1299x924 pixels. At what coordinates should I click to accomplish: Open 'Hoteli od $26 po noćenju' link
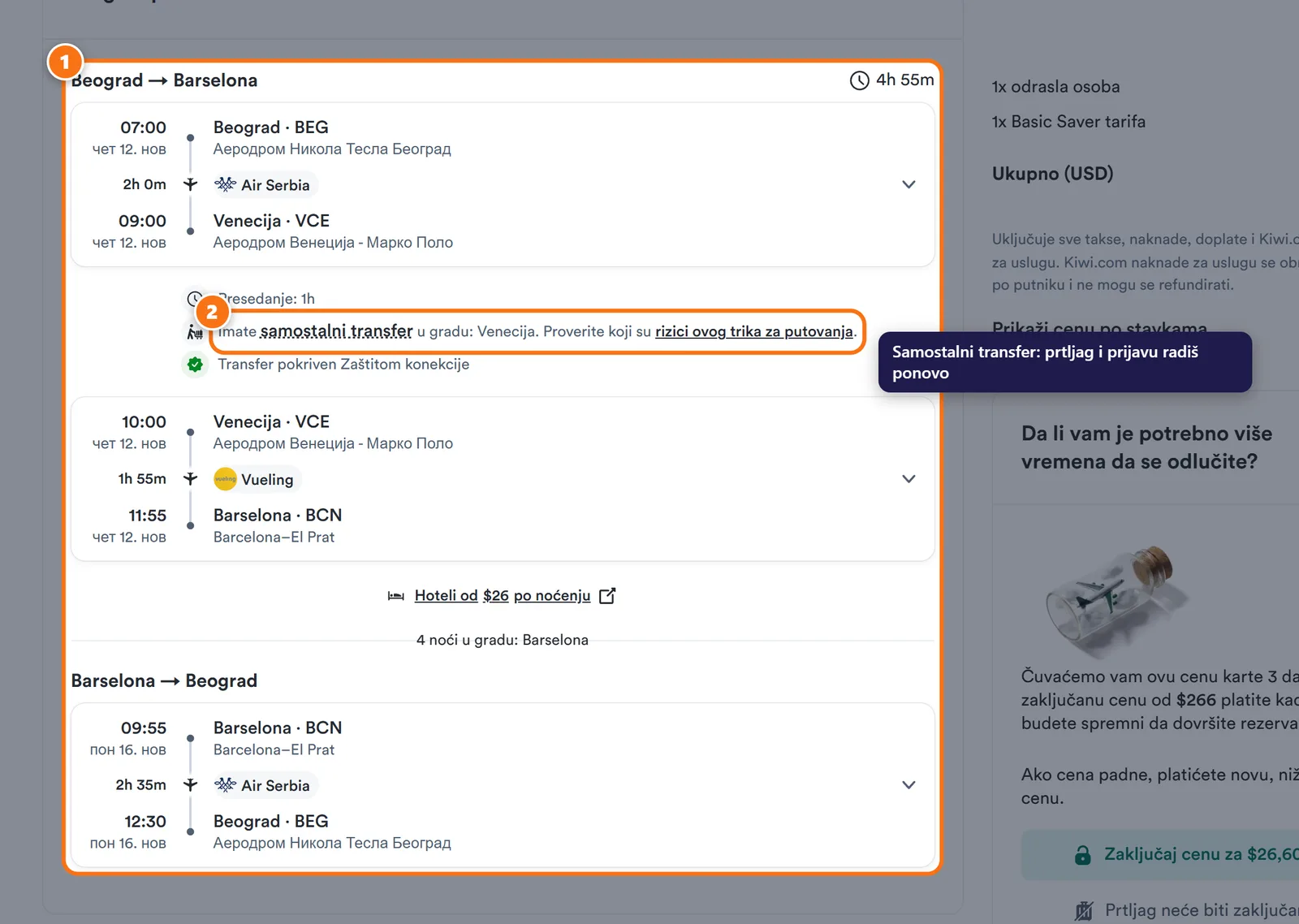tap(503, 596)
